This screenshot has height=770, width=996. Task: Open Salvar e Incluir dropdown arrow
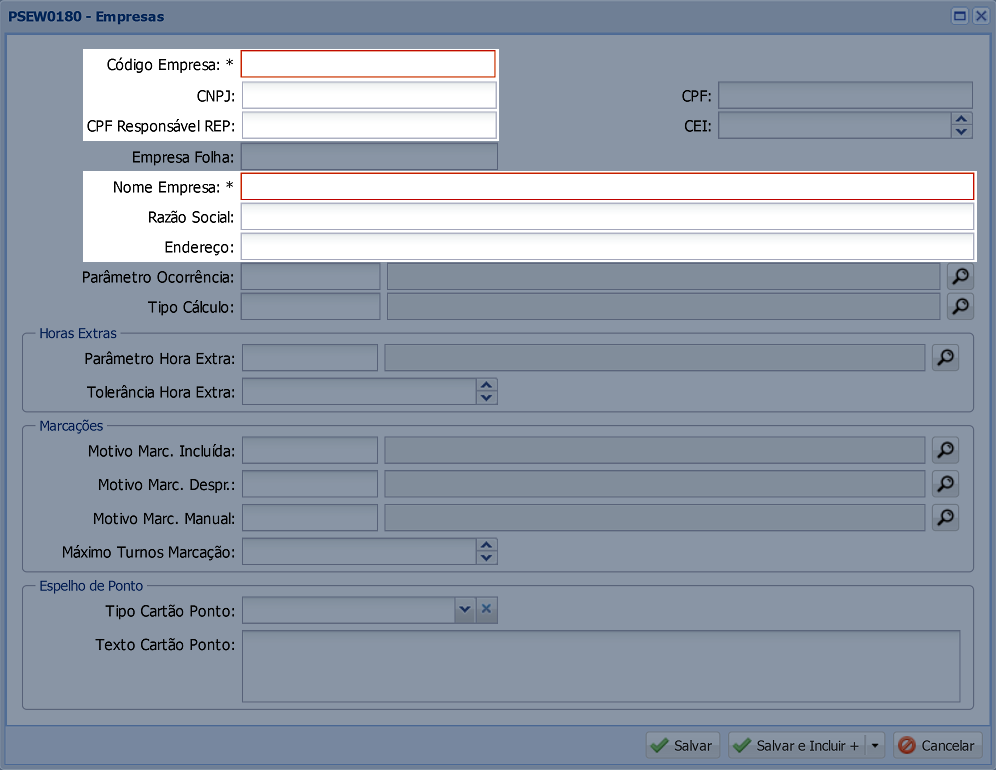pyautogui.click(x=875, y=746)
